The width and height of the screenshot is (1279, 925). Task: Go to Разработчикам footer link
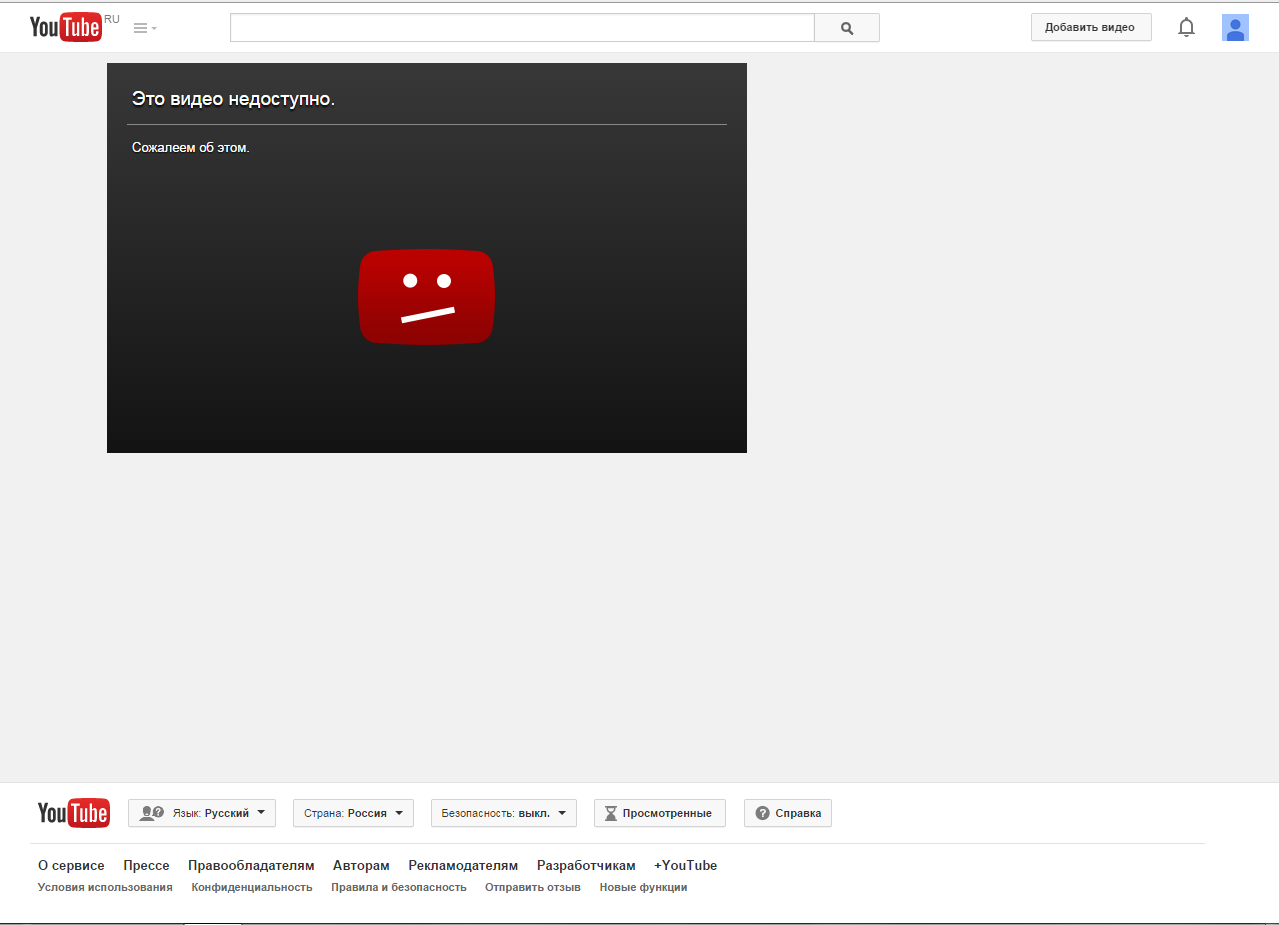[x=586, y=865]
